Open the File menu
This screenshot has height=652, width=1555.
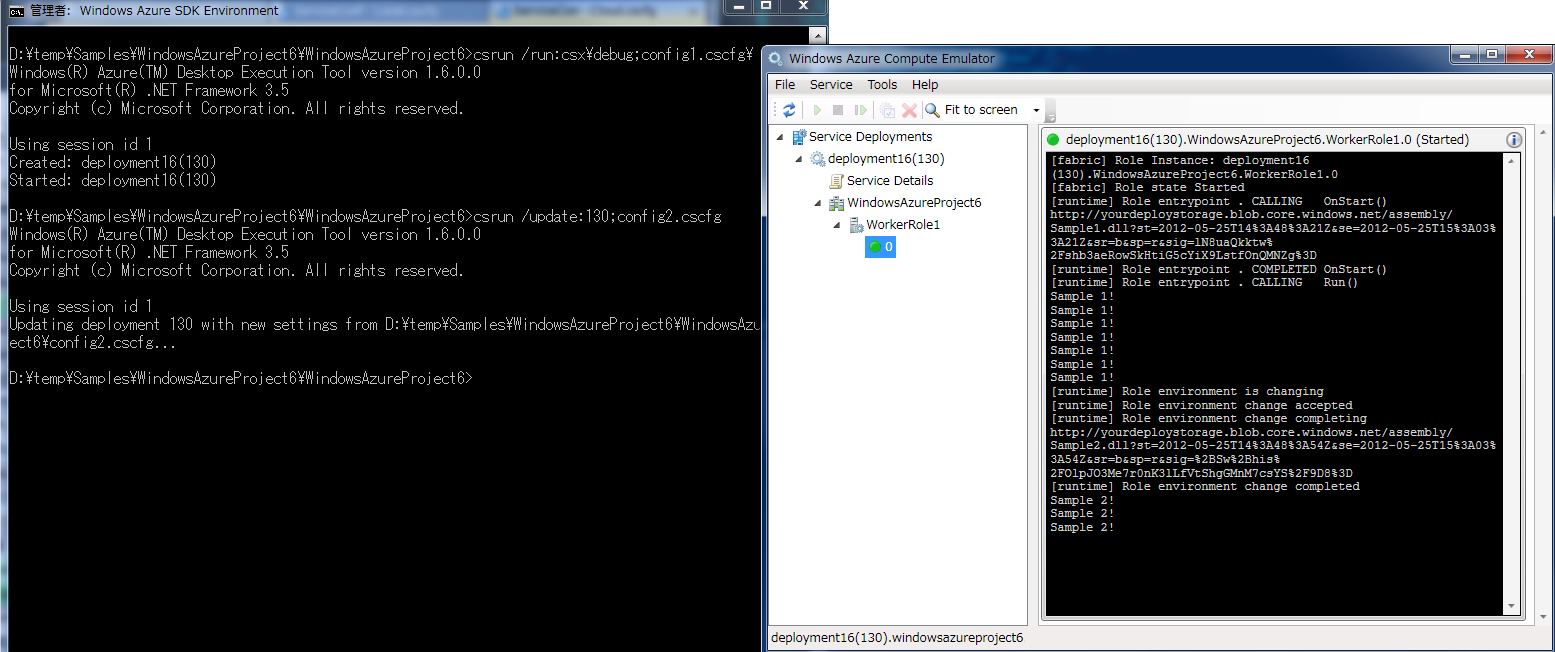pos(785,85)
